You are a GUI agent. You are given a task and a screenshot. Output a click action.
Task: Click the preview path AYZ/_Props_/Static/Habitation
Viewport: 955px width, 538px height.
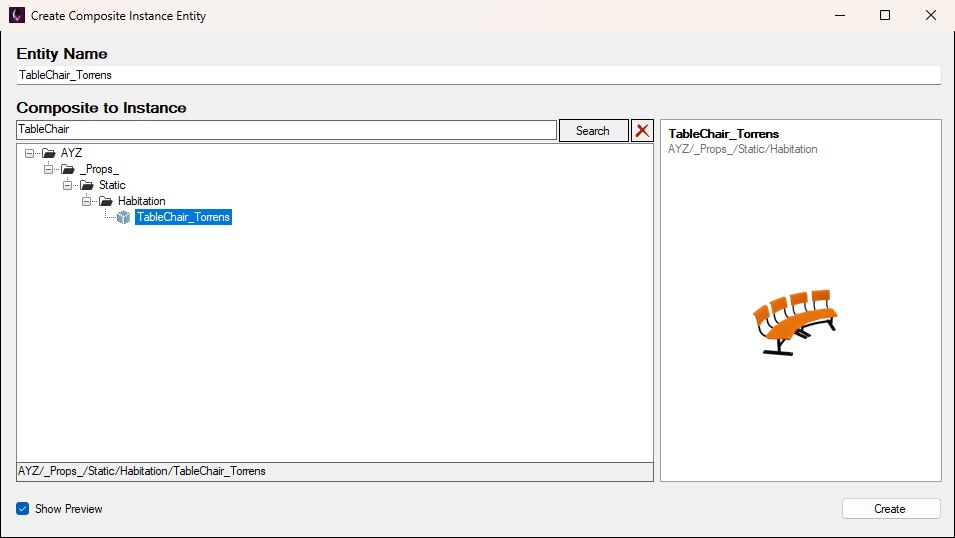tap(742, 149)
